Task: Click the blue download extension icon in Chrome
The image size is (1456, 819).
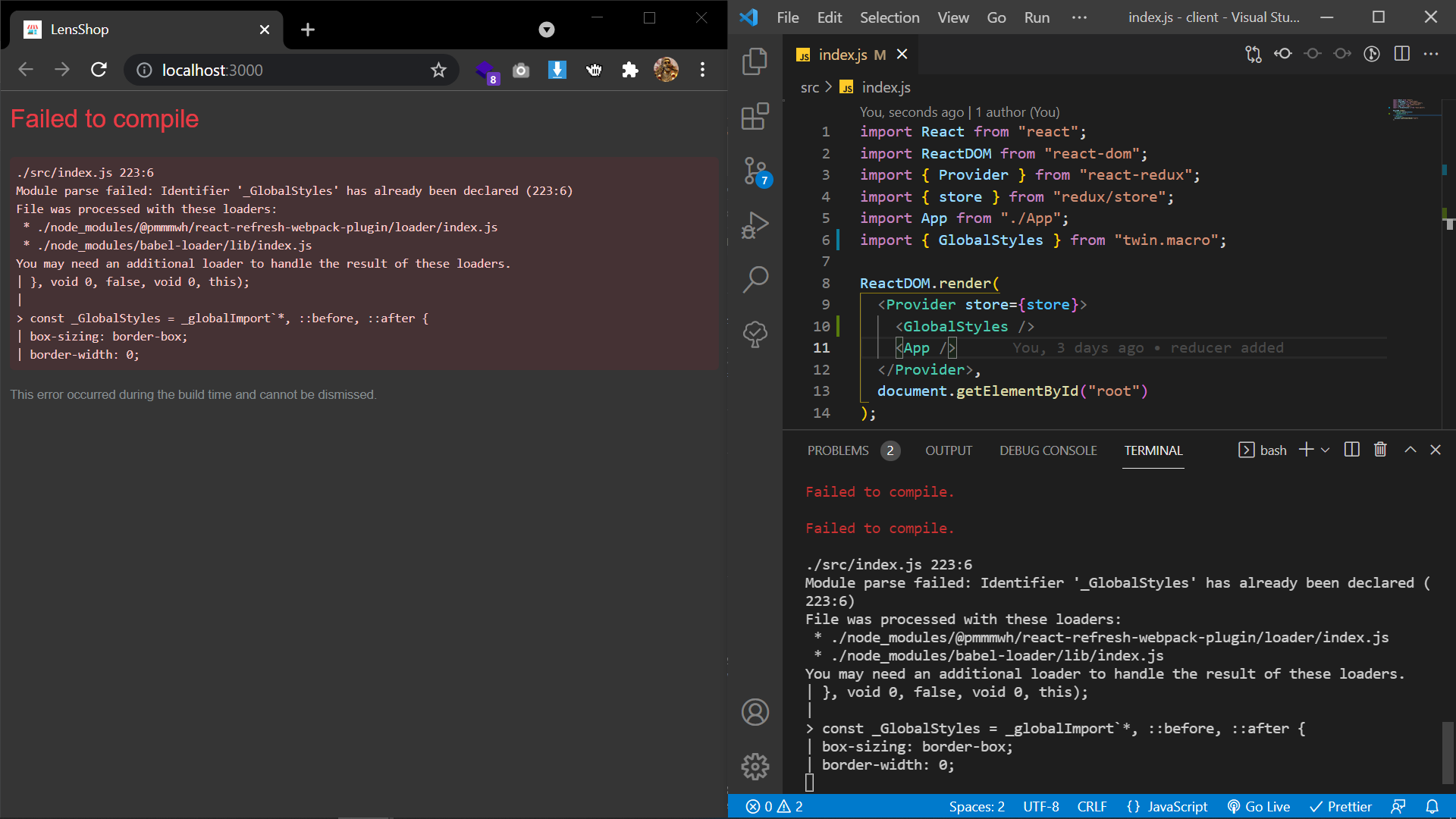Action: pyautogui.click(x=557, y=70)
